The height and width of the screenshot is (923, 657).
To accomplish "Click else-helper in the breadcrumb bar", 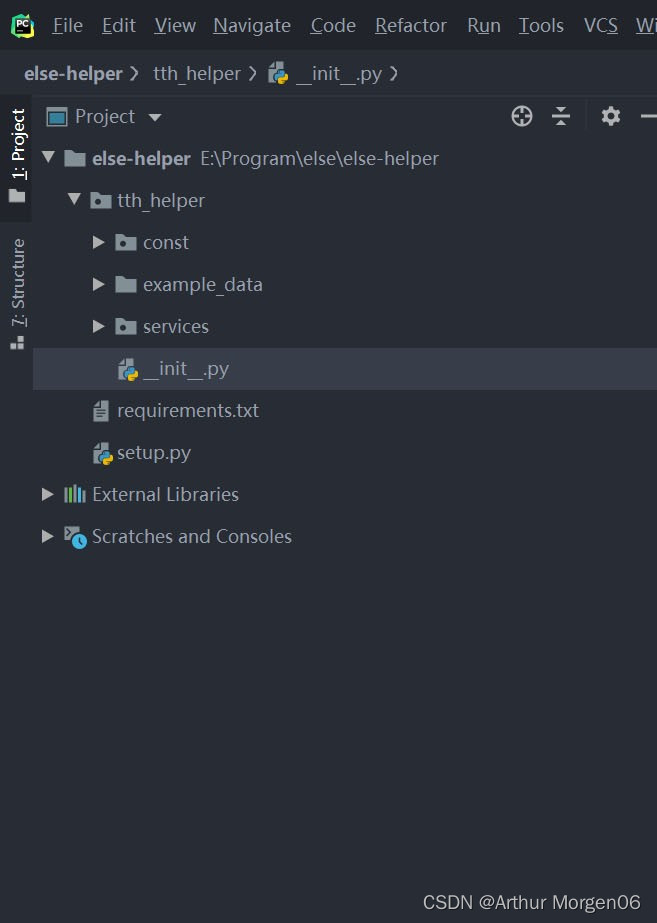I will point(73,73).
